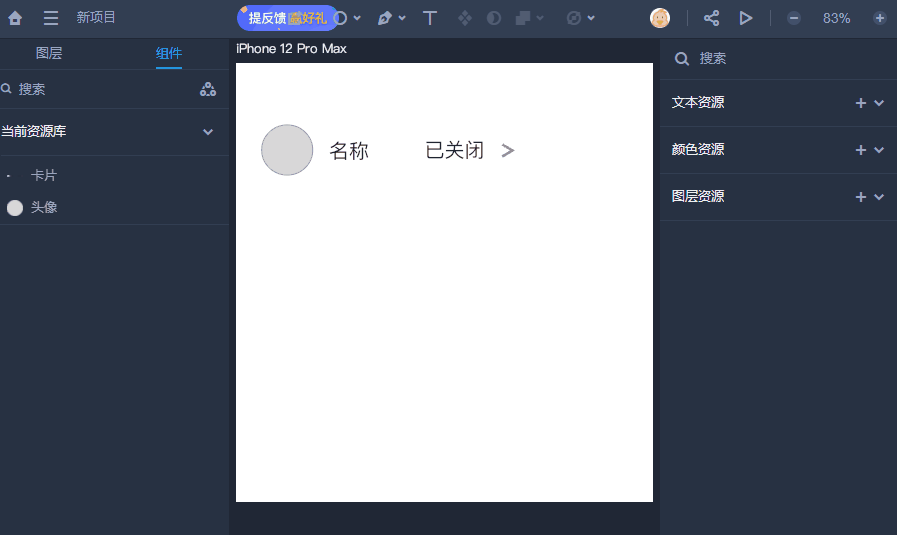The width and height of the screenshot is (897, 535).
Task: Collapse the 当前资源库 section chevron
Action: [208, 132]
